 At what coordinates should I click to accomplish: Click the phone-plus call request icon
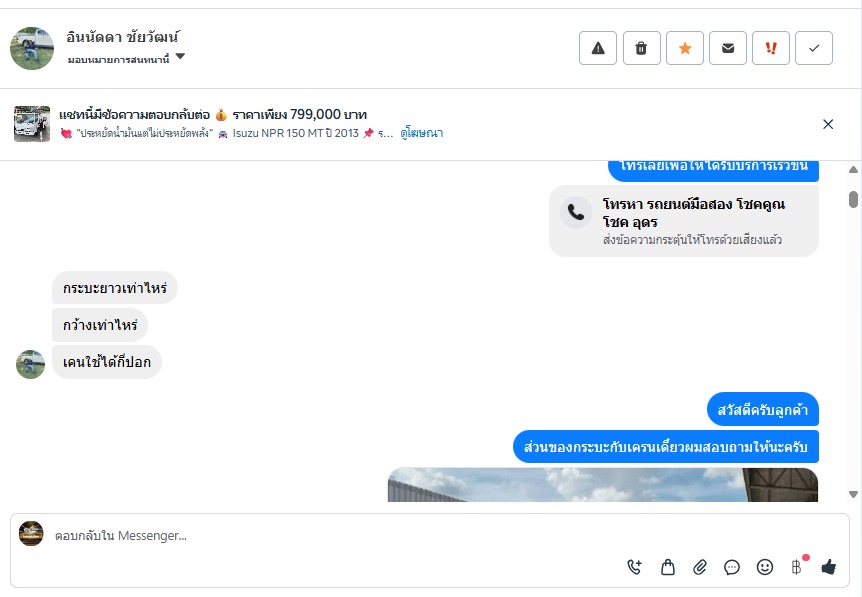[634, 567]
